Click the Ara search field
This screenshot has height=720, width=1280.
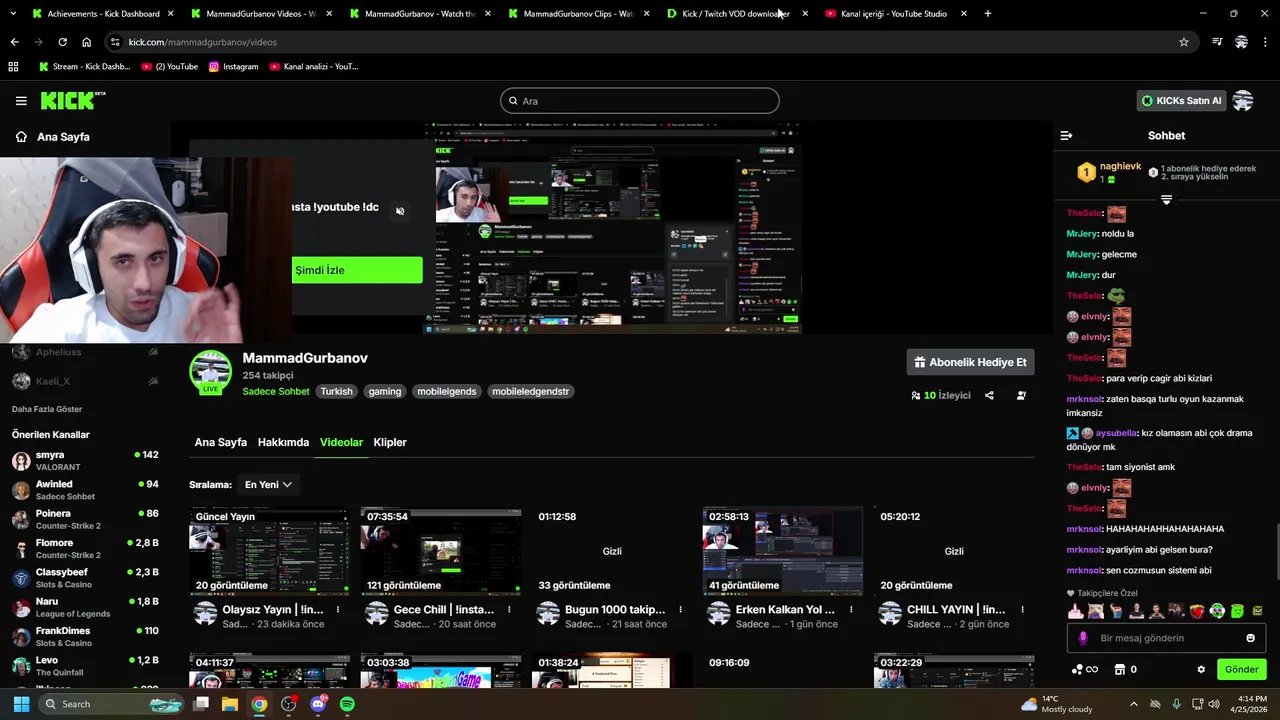click(640, 101)
